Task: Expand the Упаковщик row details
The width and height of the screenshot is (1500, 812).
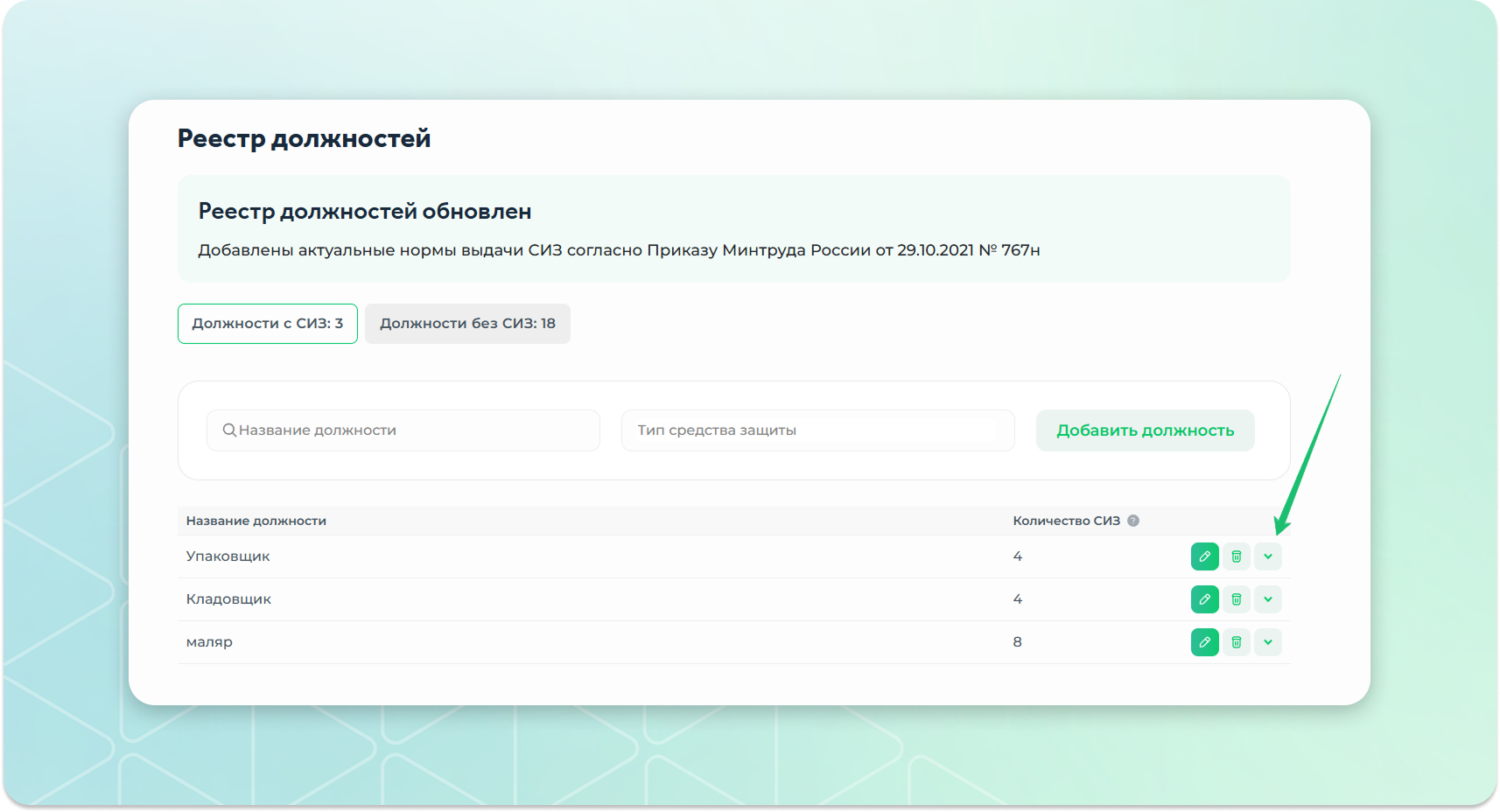Action: point(1267,556)
